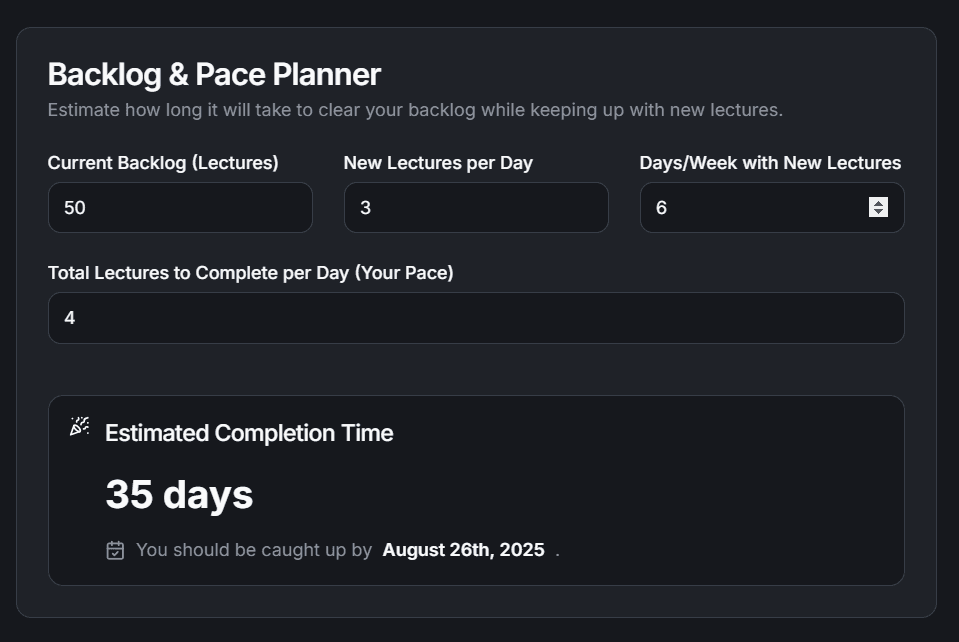Click the backlog estimate subtitle text

pos(415,110)
